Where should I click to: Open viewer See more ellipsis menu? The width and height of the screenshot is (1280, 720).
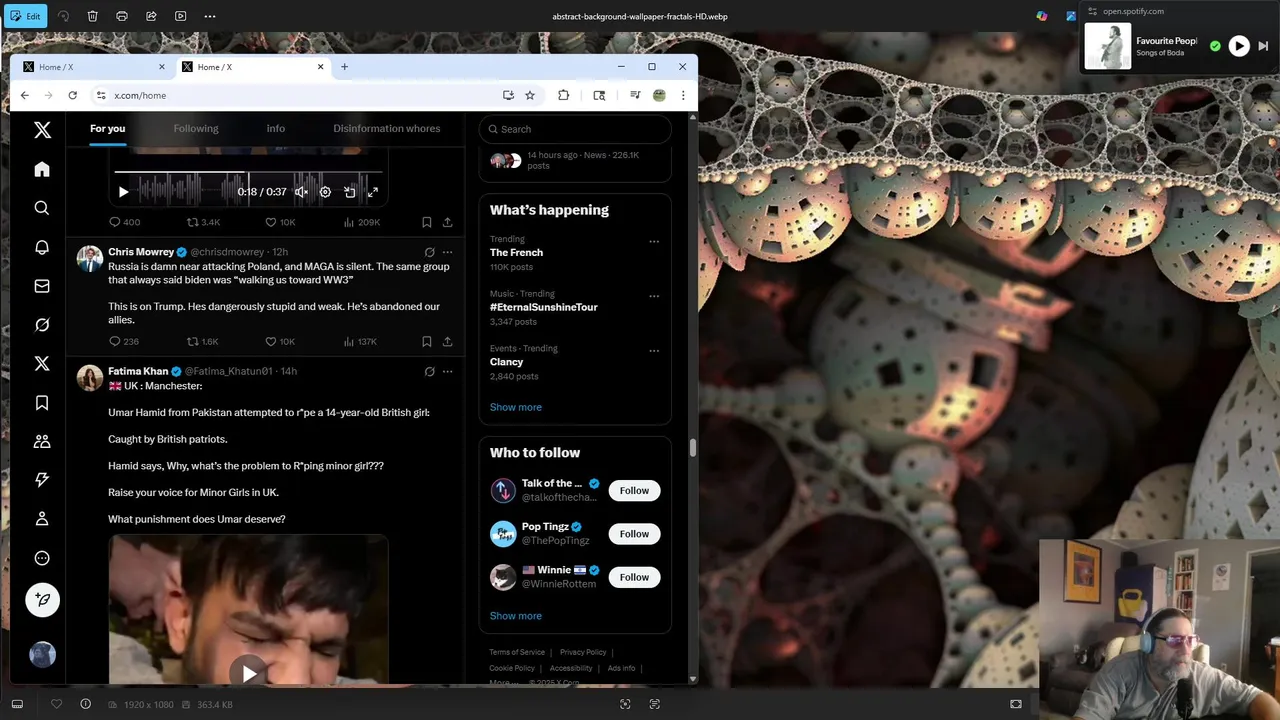coord(210,16)
